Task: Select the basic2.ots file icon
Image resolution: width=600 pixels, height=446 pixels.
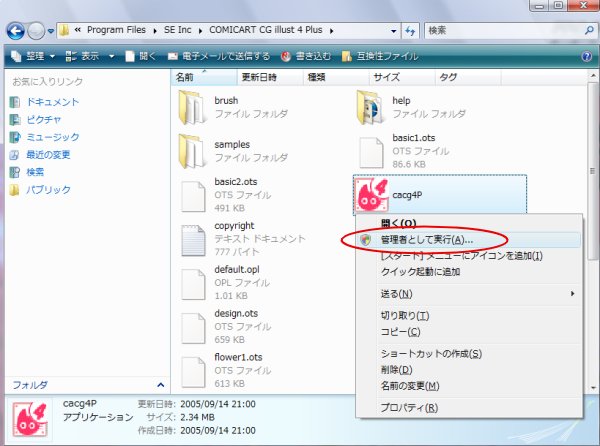Action: [x=193, y=197]
